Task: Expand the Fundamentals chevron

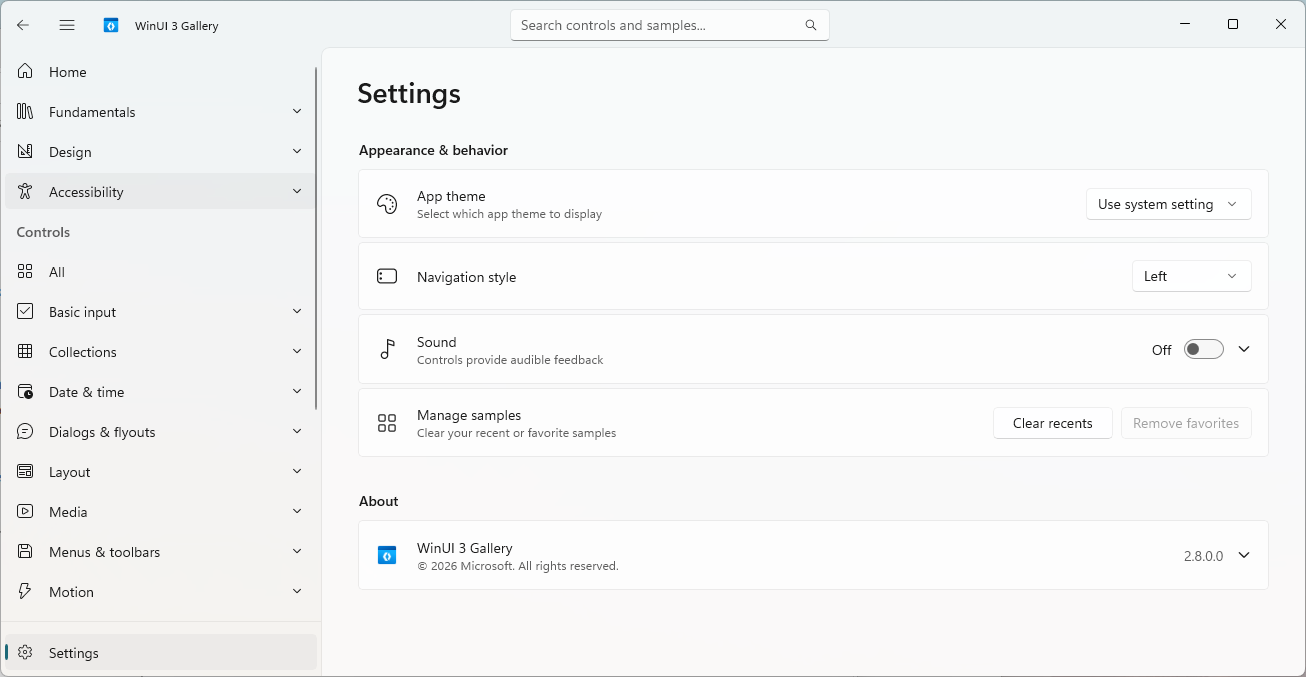Action: (x=297, y=111)
